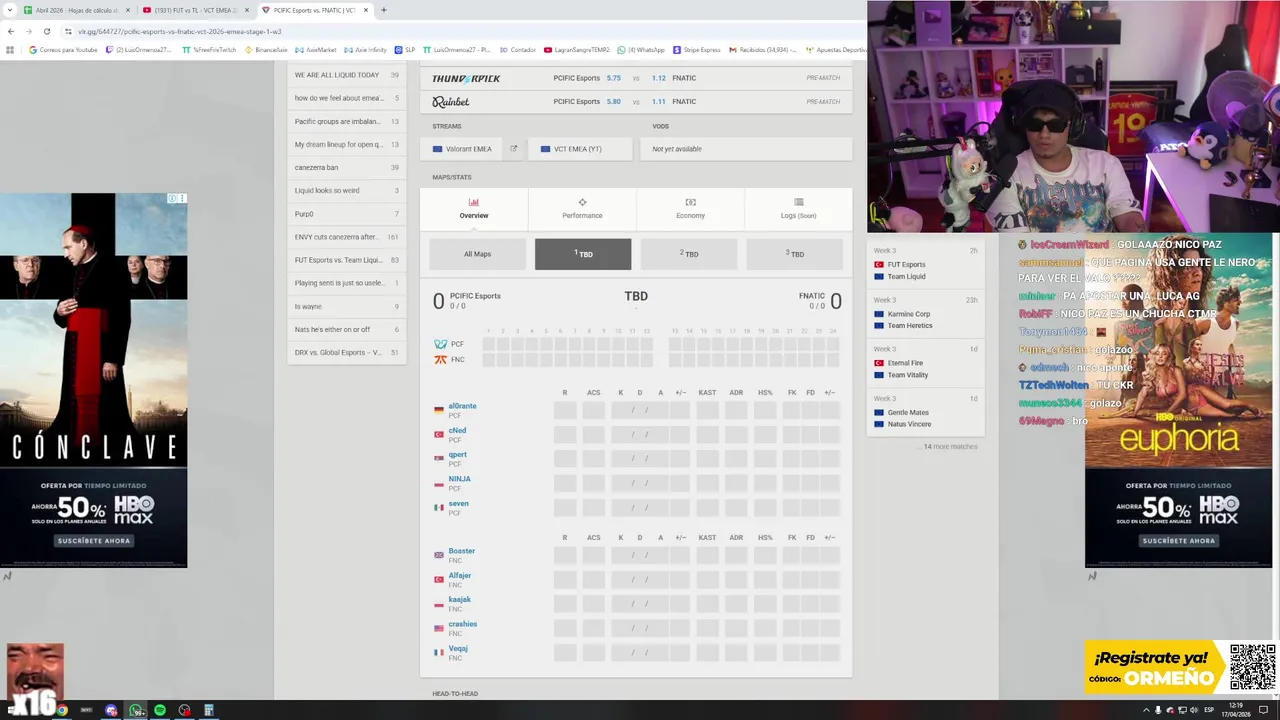Open Gentle Mates vs Natus Vincere match

tap(925, 412)
